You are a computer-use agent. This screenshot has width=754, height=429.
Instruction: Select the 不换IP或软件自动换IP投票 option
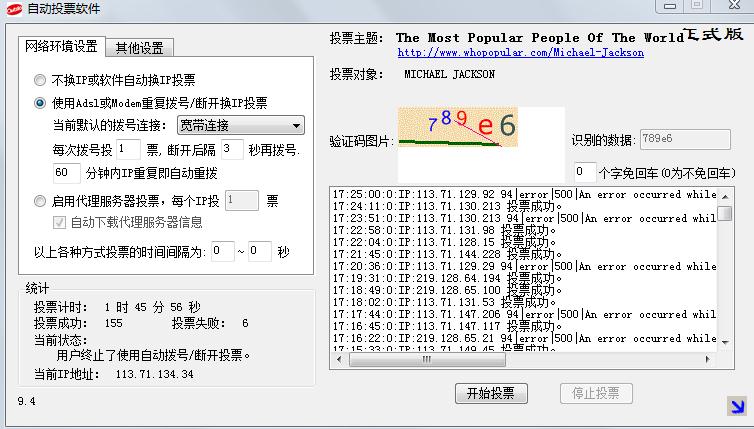[x=40, y=80]
